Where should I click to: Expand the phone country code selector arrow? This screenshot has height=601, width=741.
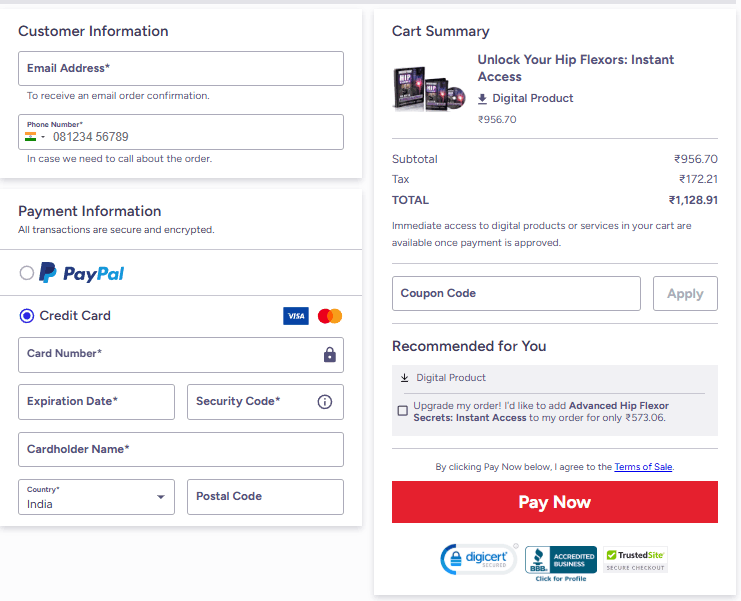pos(43,137)
